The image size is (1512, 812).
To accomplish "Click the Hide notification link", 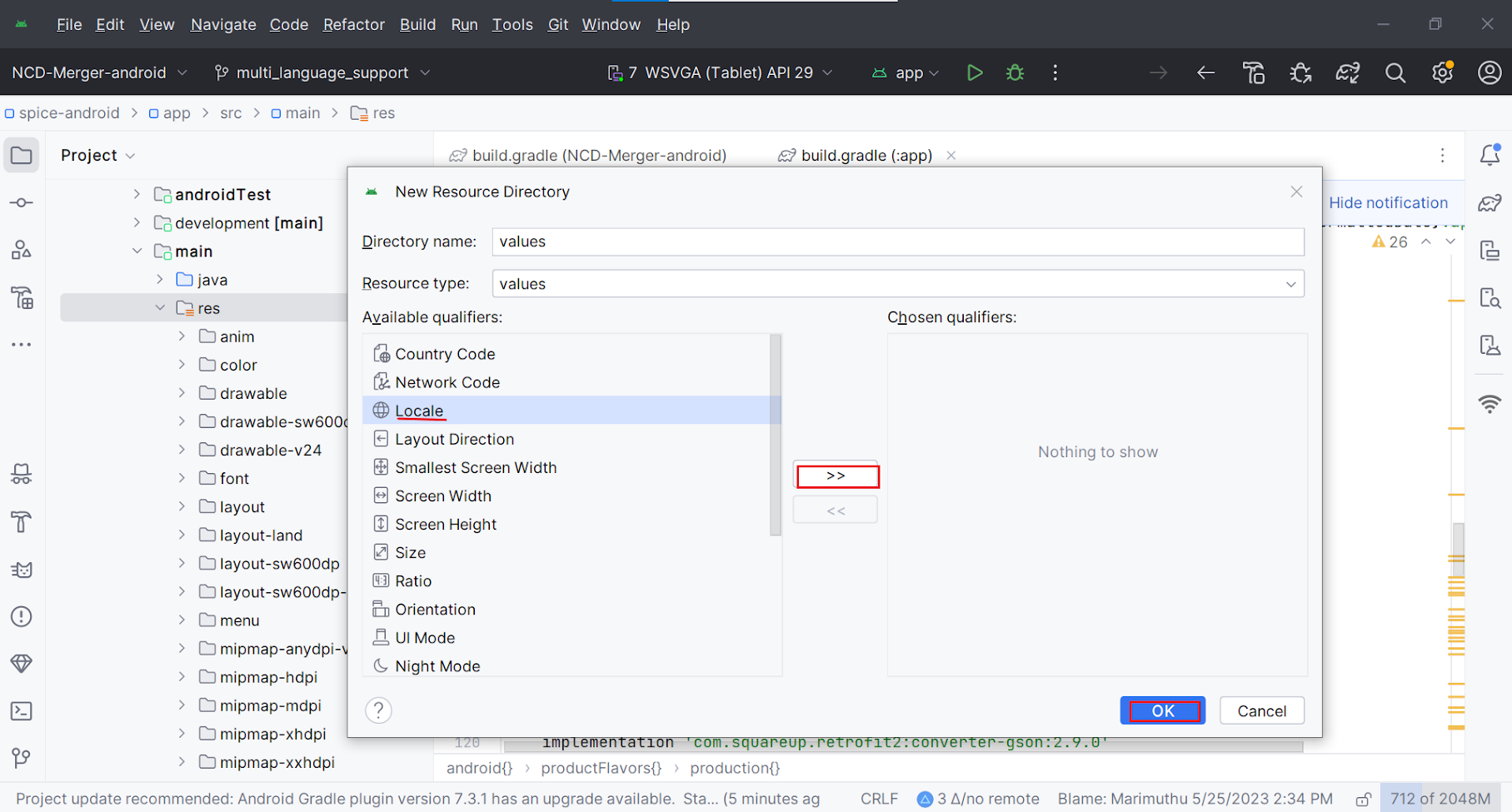I will [1388, 202].
